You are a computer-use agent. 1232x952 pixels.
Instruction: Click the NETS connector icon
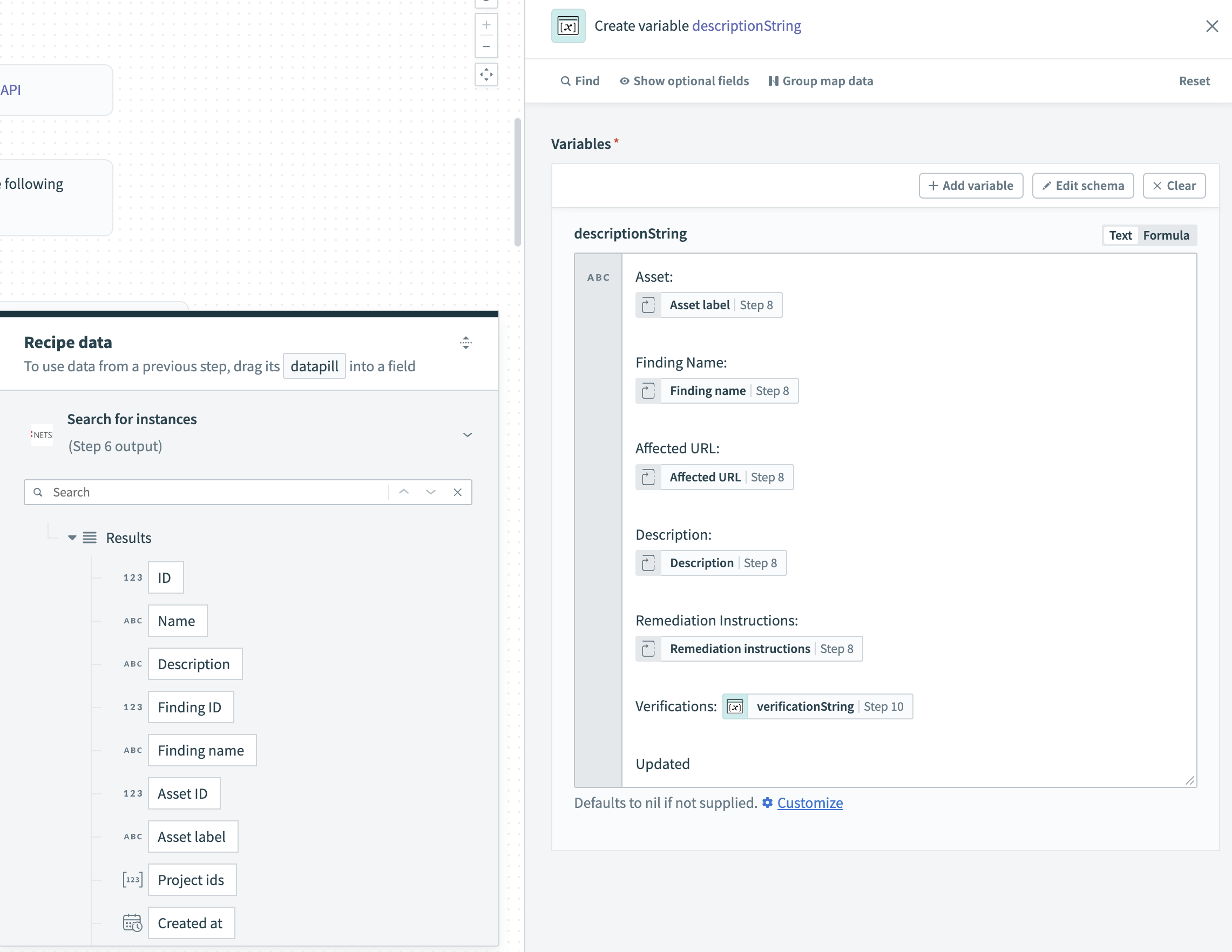(42, 434)
